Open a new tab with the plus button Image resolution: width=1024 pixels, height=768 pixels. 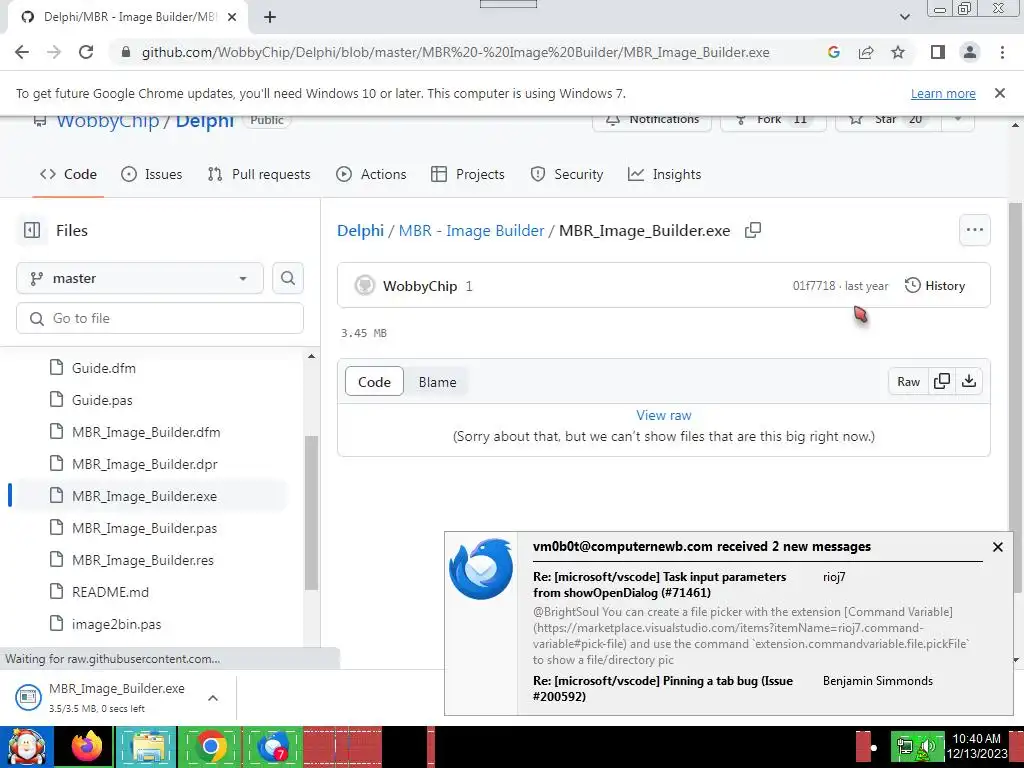[x=270, y=17]
